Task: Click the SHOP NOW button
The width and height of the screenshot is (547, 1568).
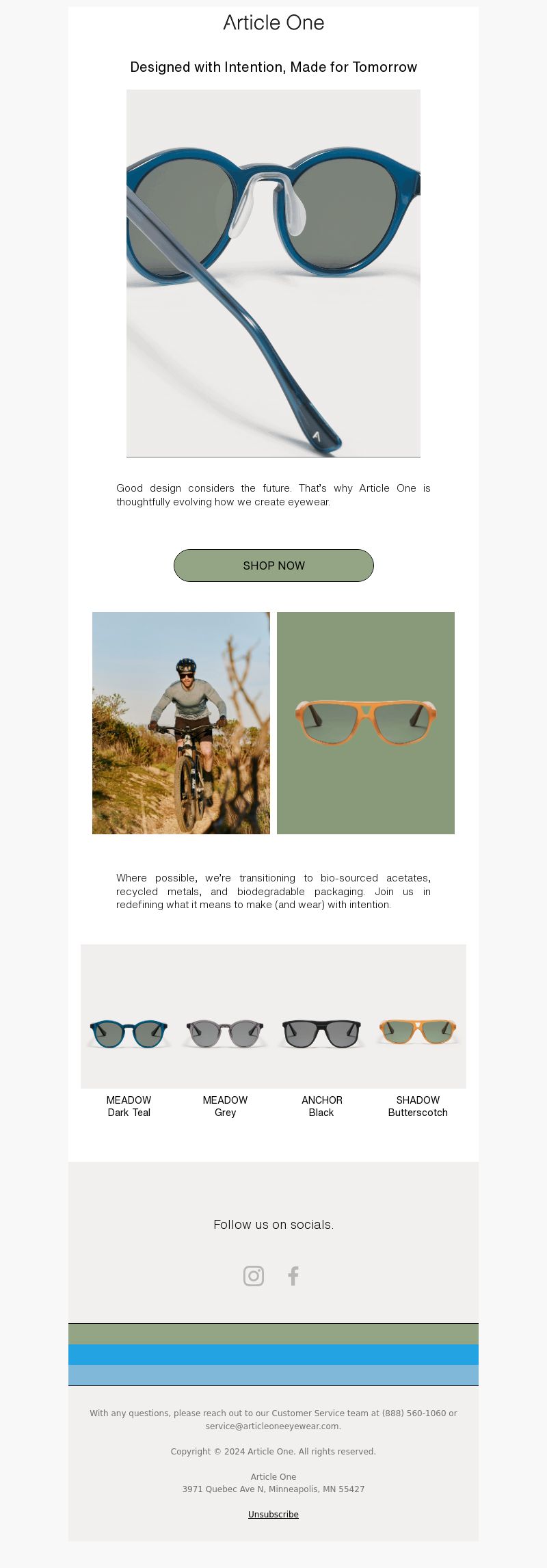Action: coord(273,566)
